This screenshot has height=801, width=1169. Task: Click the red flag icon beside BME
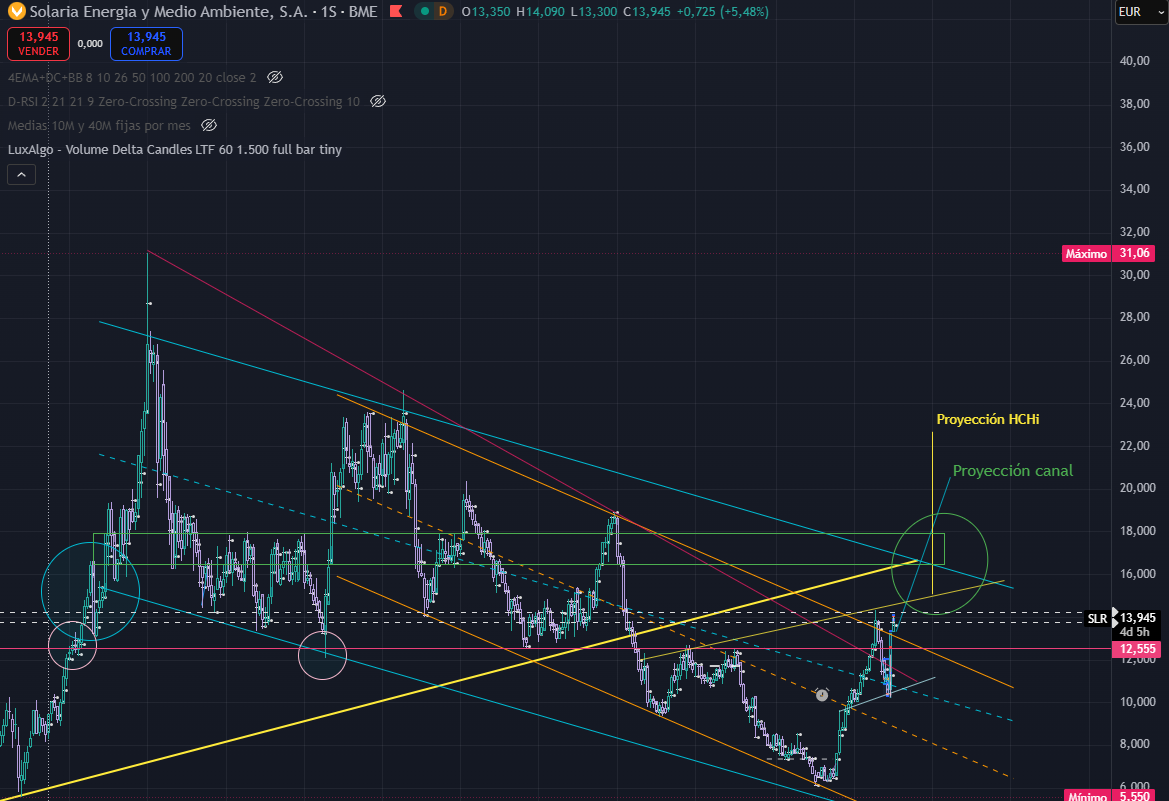(x=397, y=11)
